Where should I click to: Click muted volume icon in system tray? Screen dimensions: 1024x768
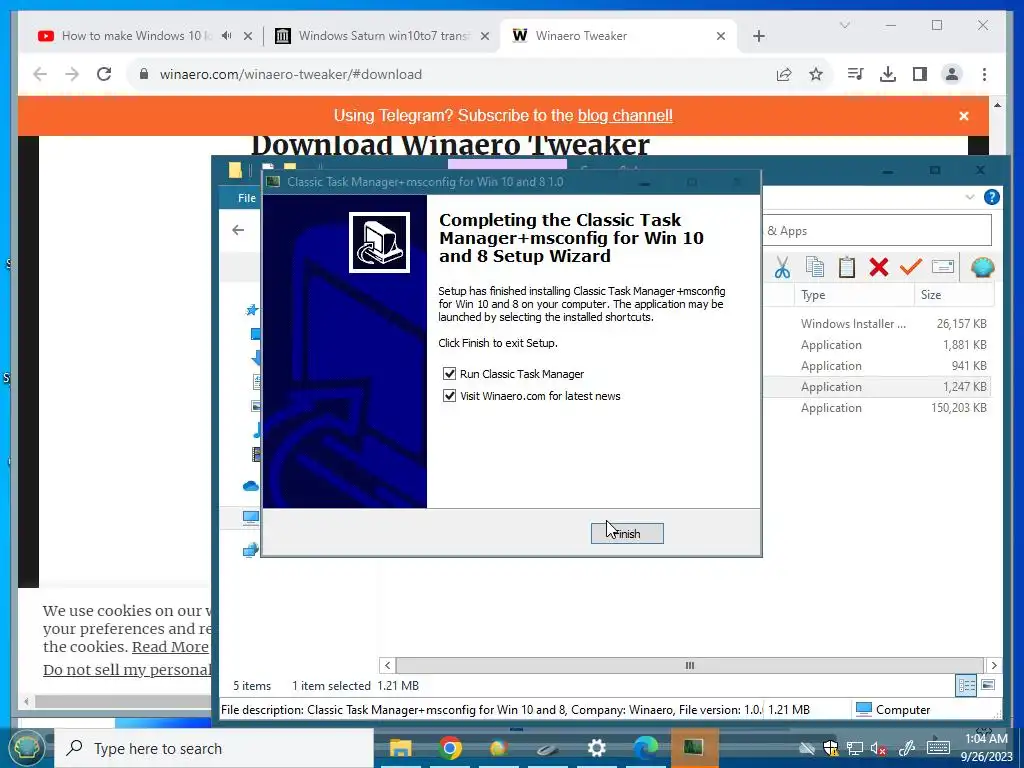[x=879, y=749]
